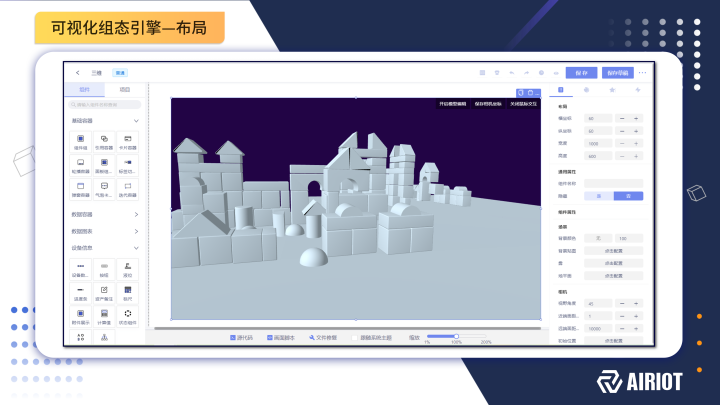This screenshot has height=405, width=720.
Task: Select the 弹窗容器 component
Action: coord(80,189)
